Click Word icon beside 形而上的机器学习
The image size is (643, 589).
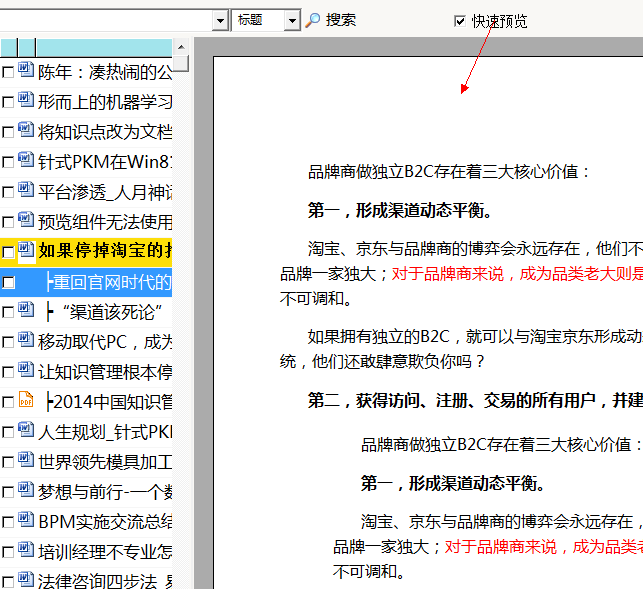pyautogui.click(x=26, y=101)
